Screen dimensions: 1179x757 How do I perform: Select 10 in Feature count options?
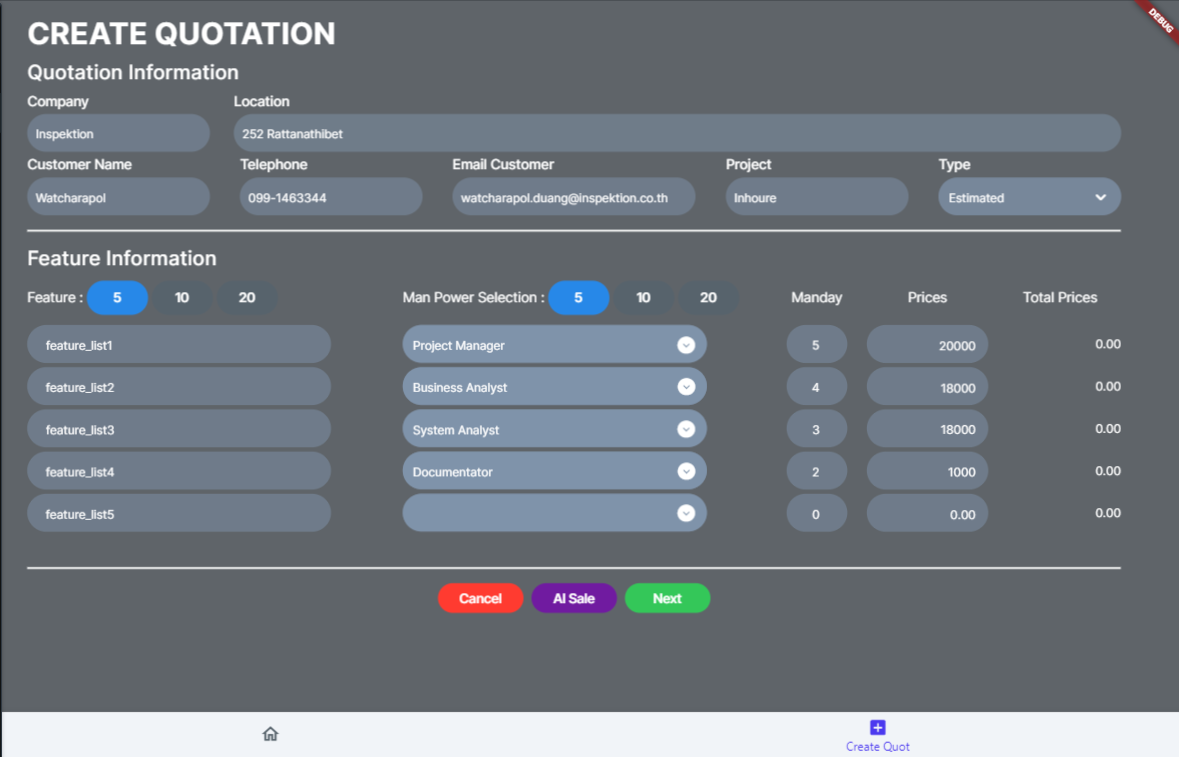[x=182, y=298]
